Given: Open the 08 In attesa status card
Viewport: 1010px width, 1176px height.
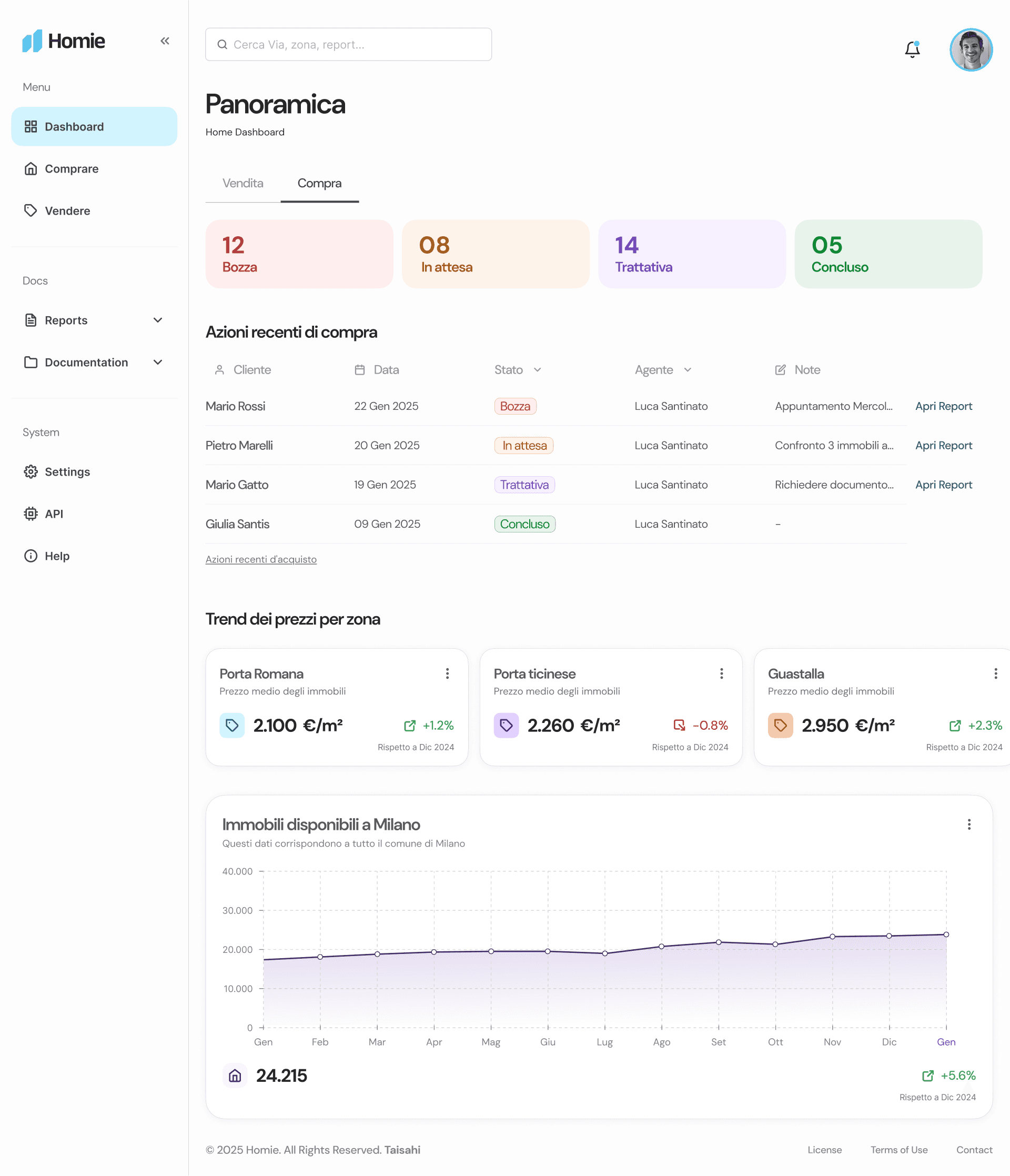Looking at the screenshot, I should 496,254.
